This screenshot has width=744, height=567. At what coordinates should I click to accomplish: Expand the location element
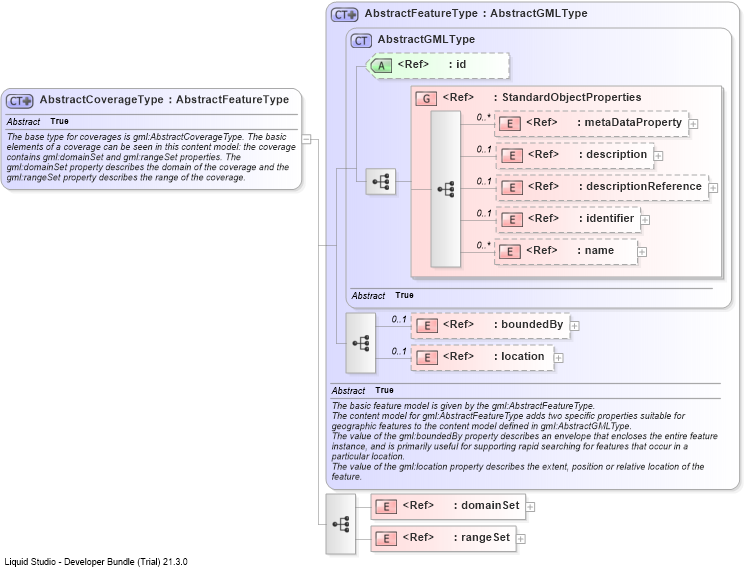tap(558, 358)
